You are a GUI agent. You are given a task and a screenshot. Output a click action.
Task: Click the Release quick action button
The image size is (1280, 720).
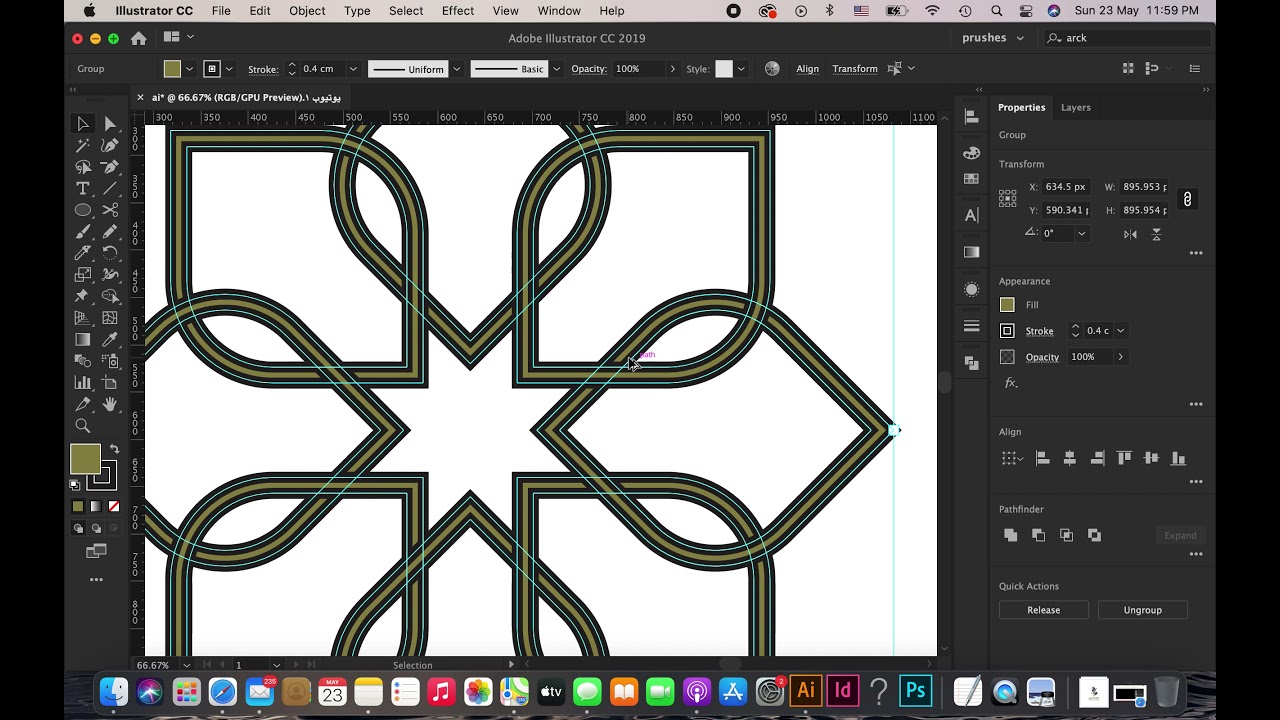(x=1043, y=610)
